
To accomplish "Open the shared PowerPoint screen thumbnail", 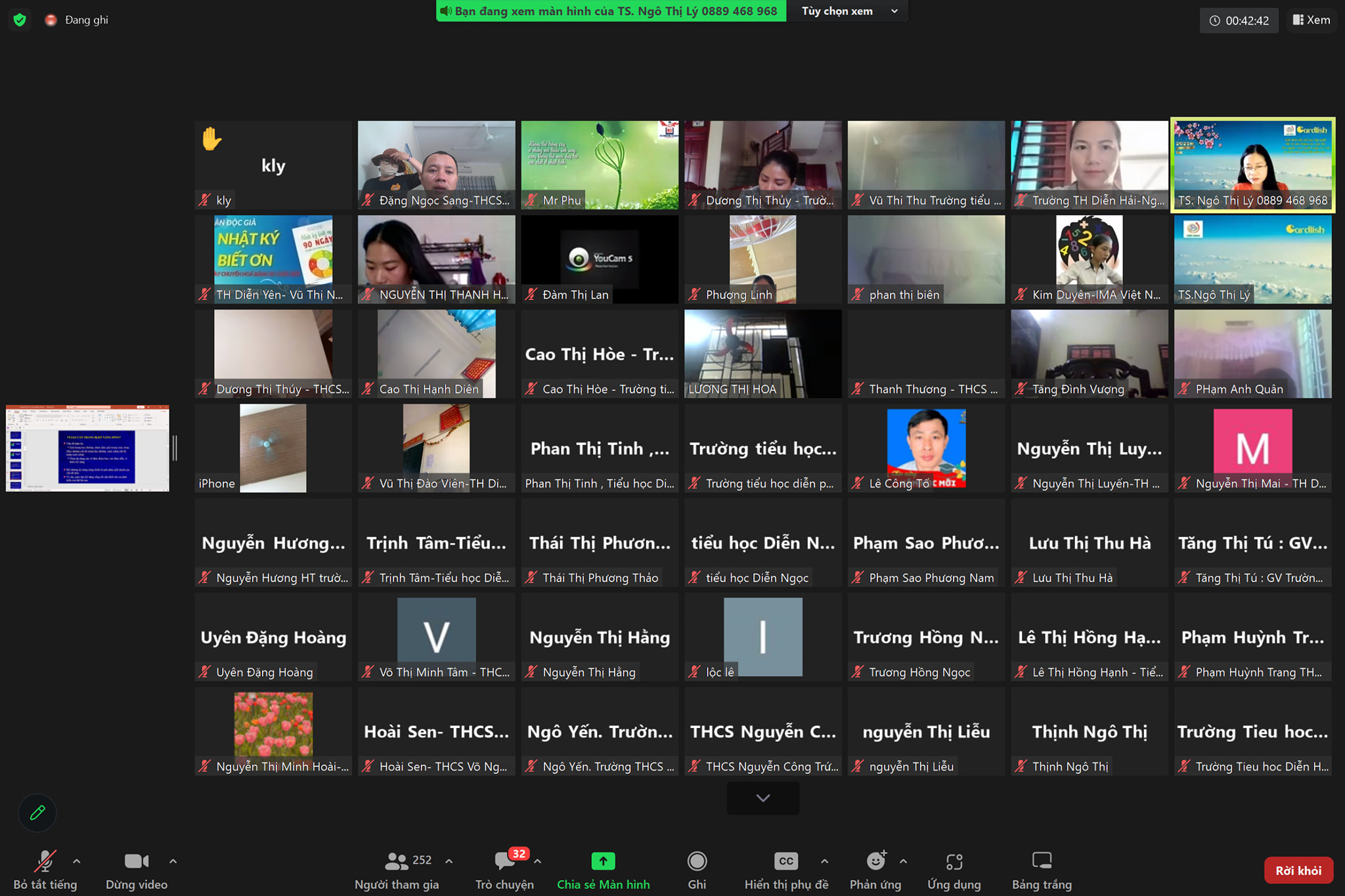I will (x=87, y=448).
